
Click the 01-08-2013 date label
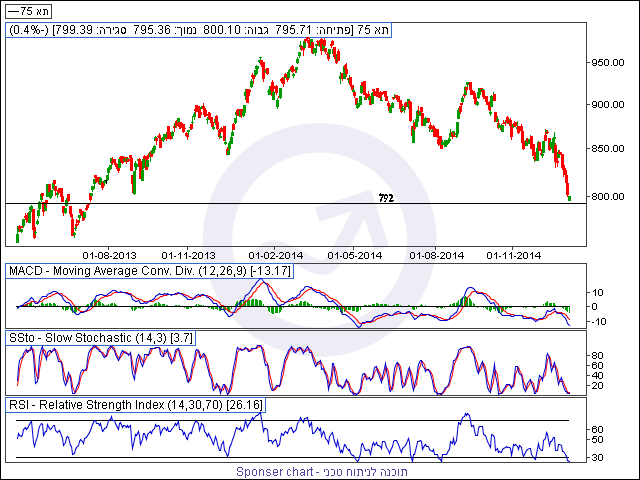[x=109, y=256]
